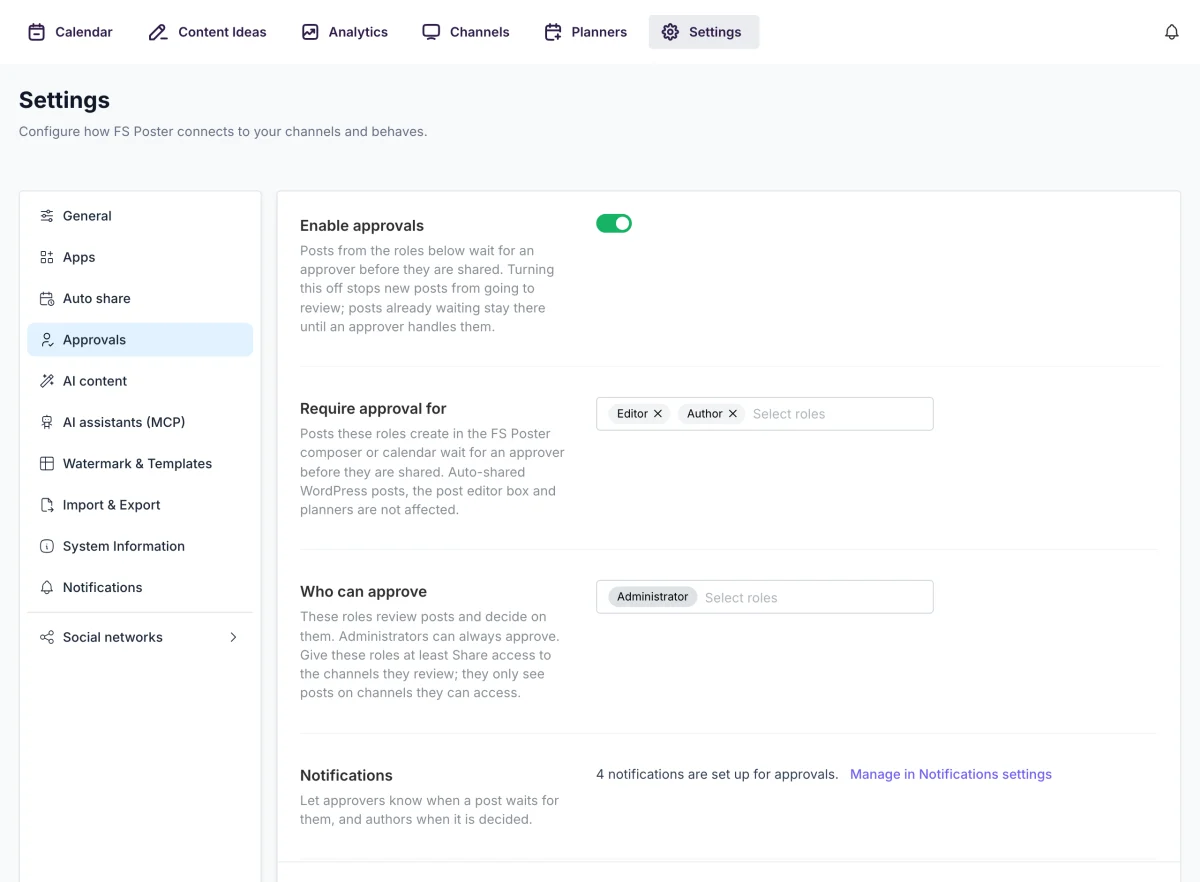Click the Approvals person icon in the sidebar
The height and width of the screenshot is (882, 1200).
click(x=47, y=340)
